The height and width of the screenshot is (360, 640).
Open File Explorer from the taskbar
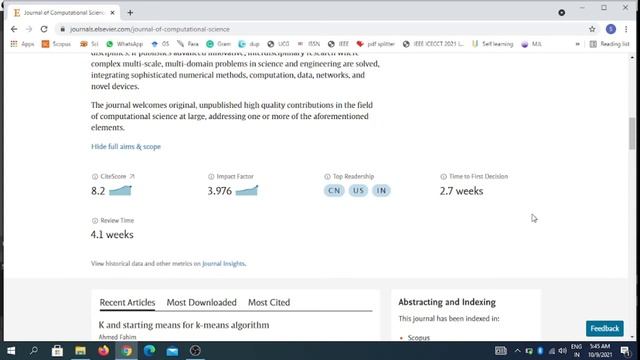[80, 351]
